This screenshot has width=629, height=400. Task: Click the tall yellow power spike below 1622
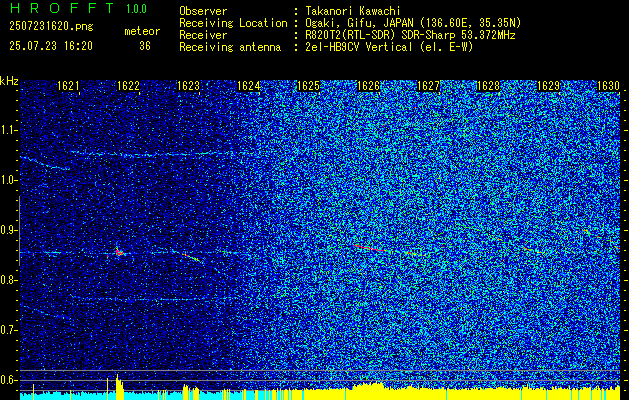pyautogui.click(x=118, y=387)
